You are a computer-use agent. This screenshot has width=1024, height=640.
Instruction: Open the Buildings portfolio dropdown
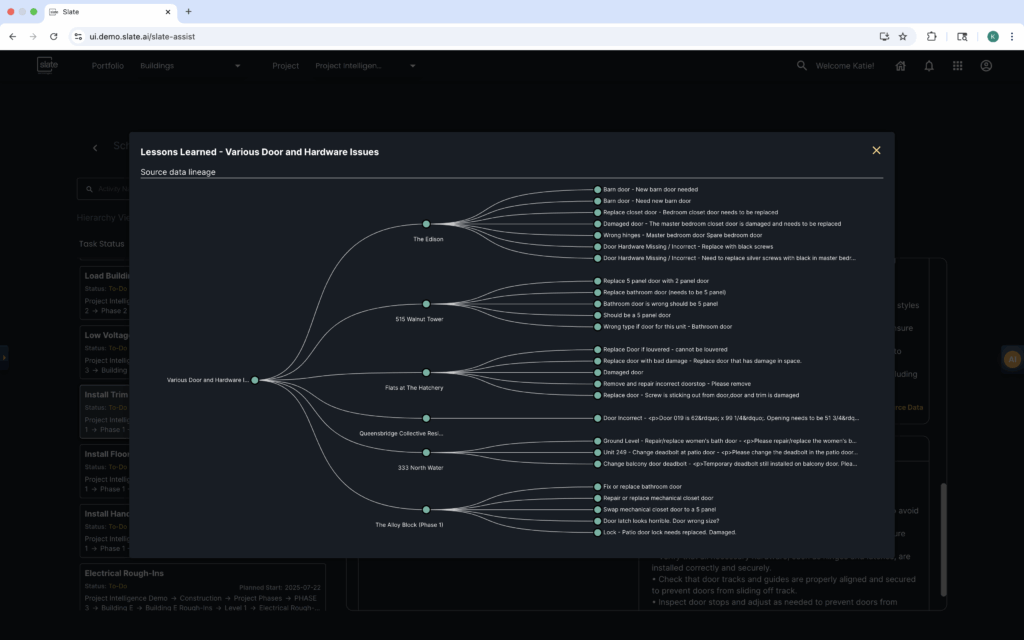[190, 66]
